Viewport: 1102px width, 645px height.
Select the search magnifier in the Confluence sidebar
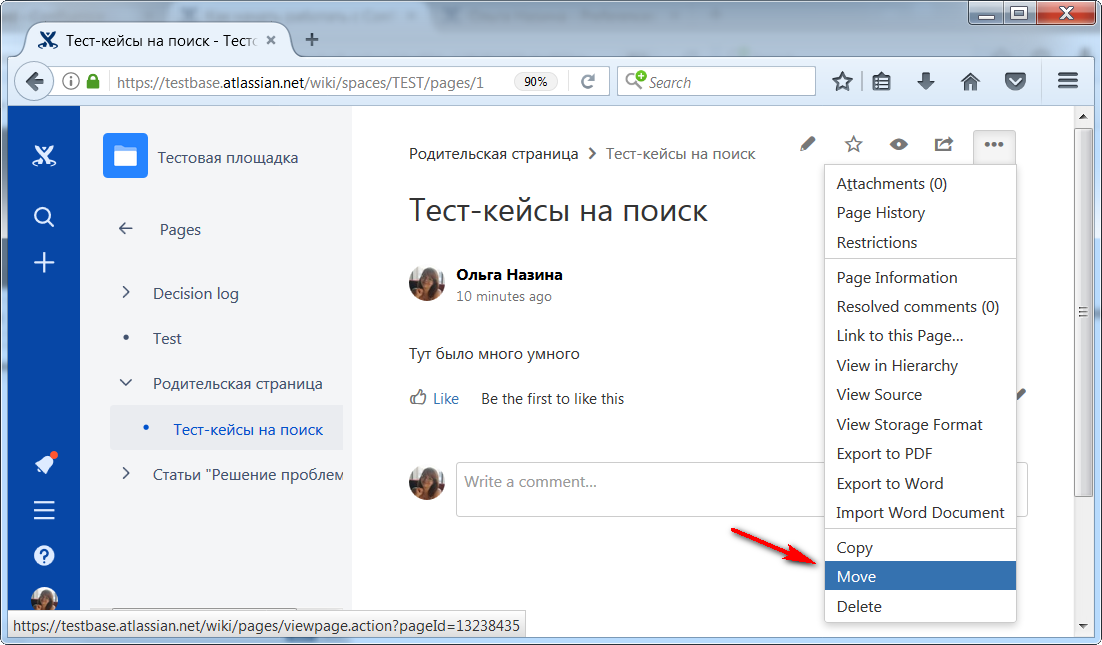pos(43,216)
